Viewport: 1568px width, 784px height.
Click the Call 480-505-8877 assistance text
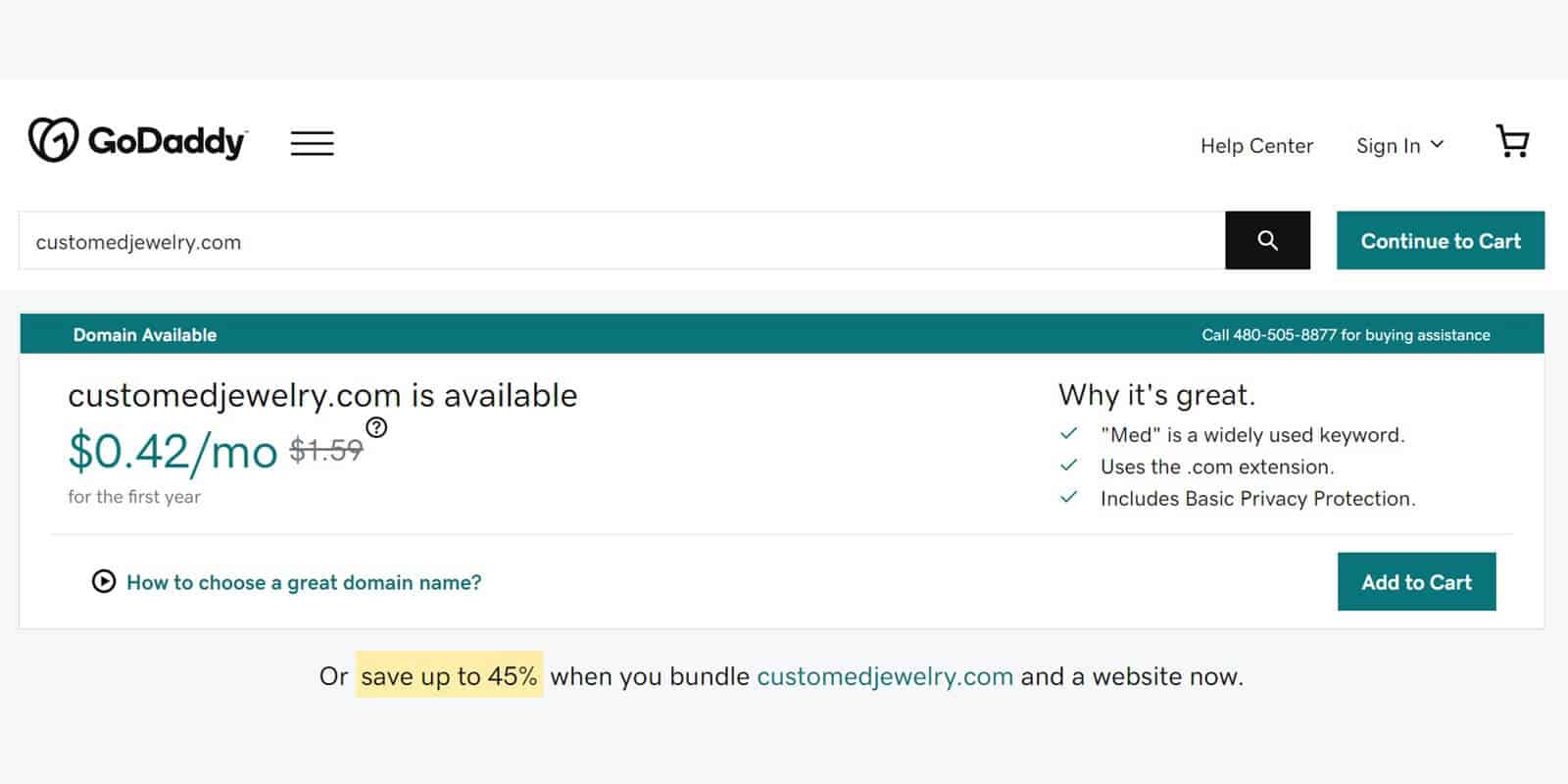(1346, 335)
